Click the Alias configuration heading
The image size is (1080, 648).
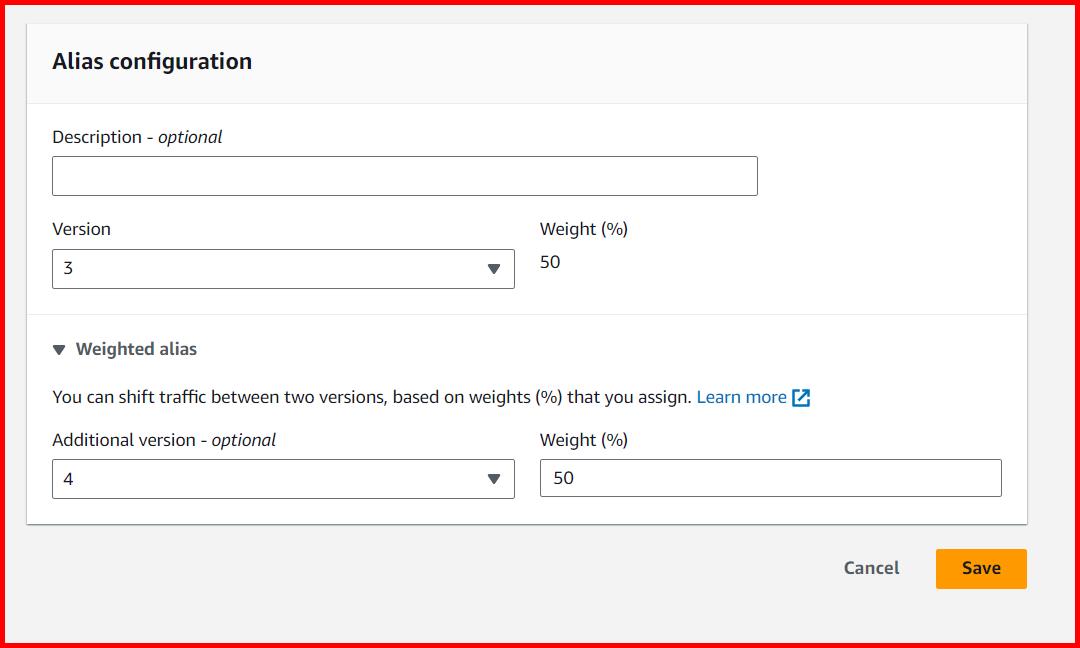coord(152,61)
